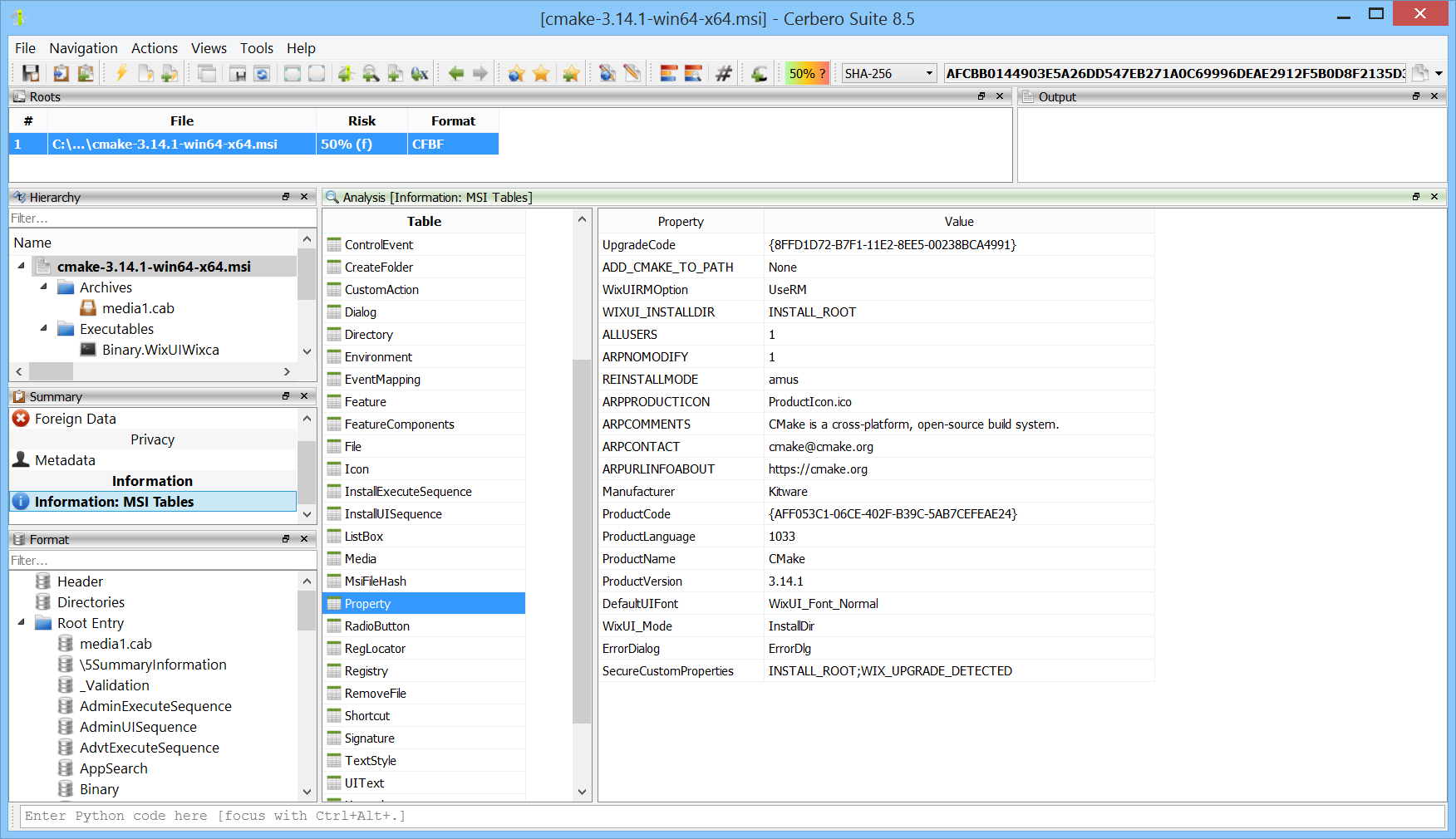Float the Output panel
Viewport: 1456px width, 839px height.
pyautogui.click(x=1416, y=96)
